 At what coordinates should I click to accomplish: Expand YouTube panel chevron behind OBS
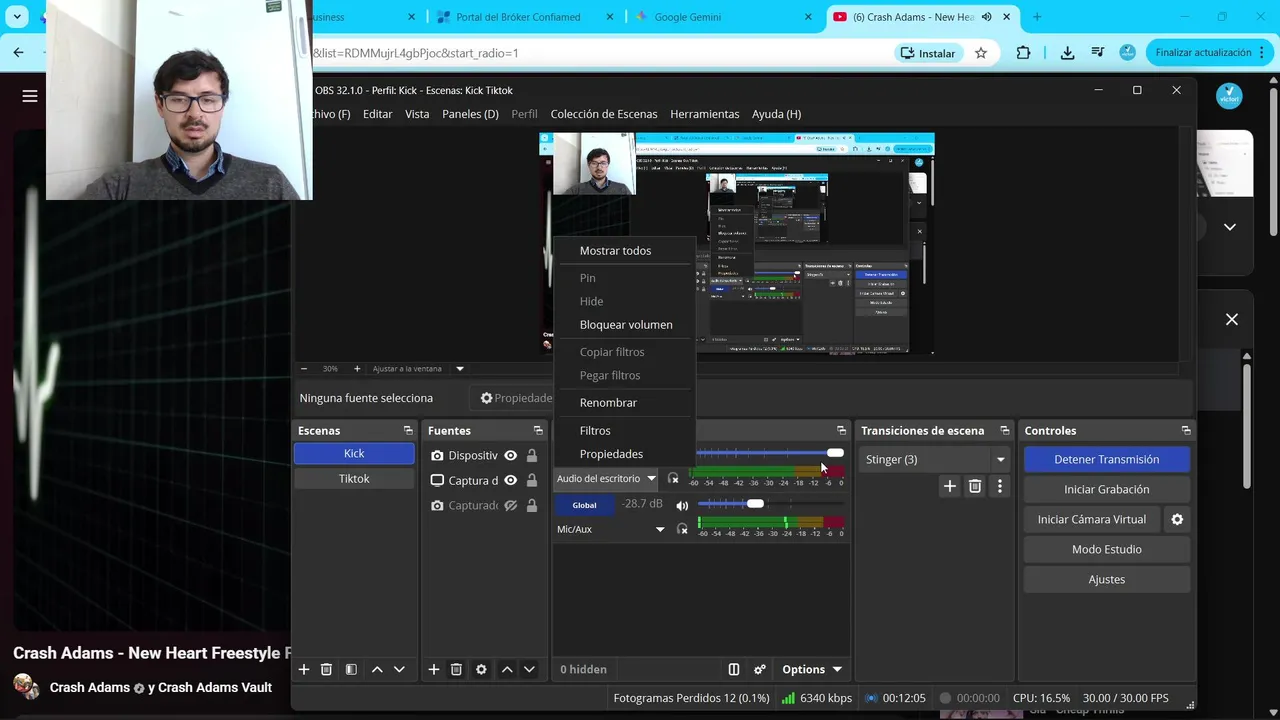(1230, 227)
